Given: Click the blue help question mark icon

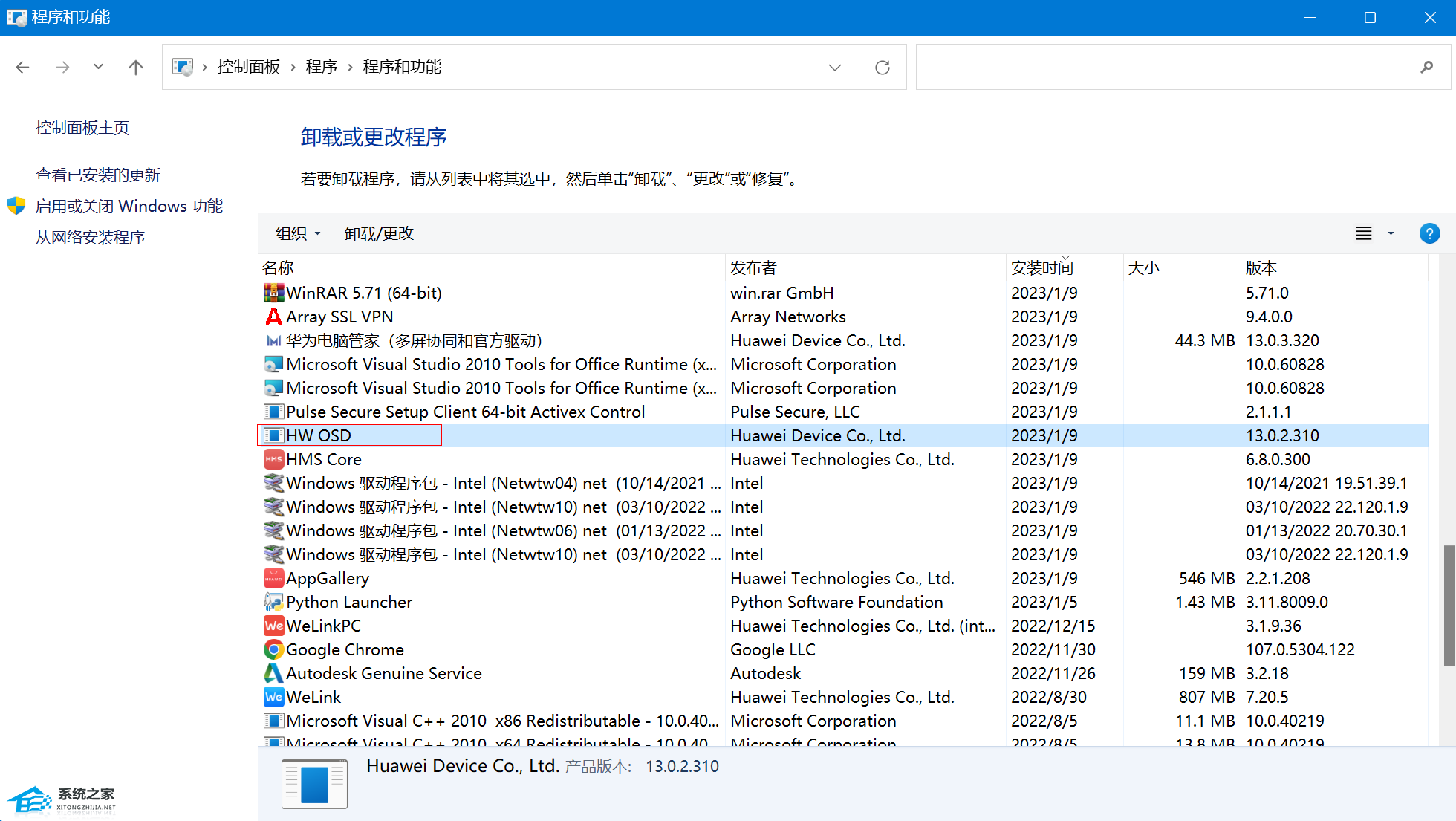Looking at the screenshot, I should 1429,233.
